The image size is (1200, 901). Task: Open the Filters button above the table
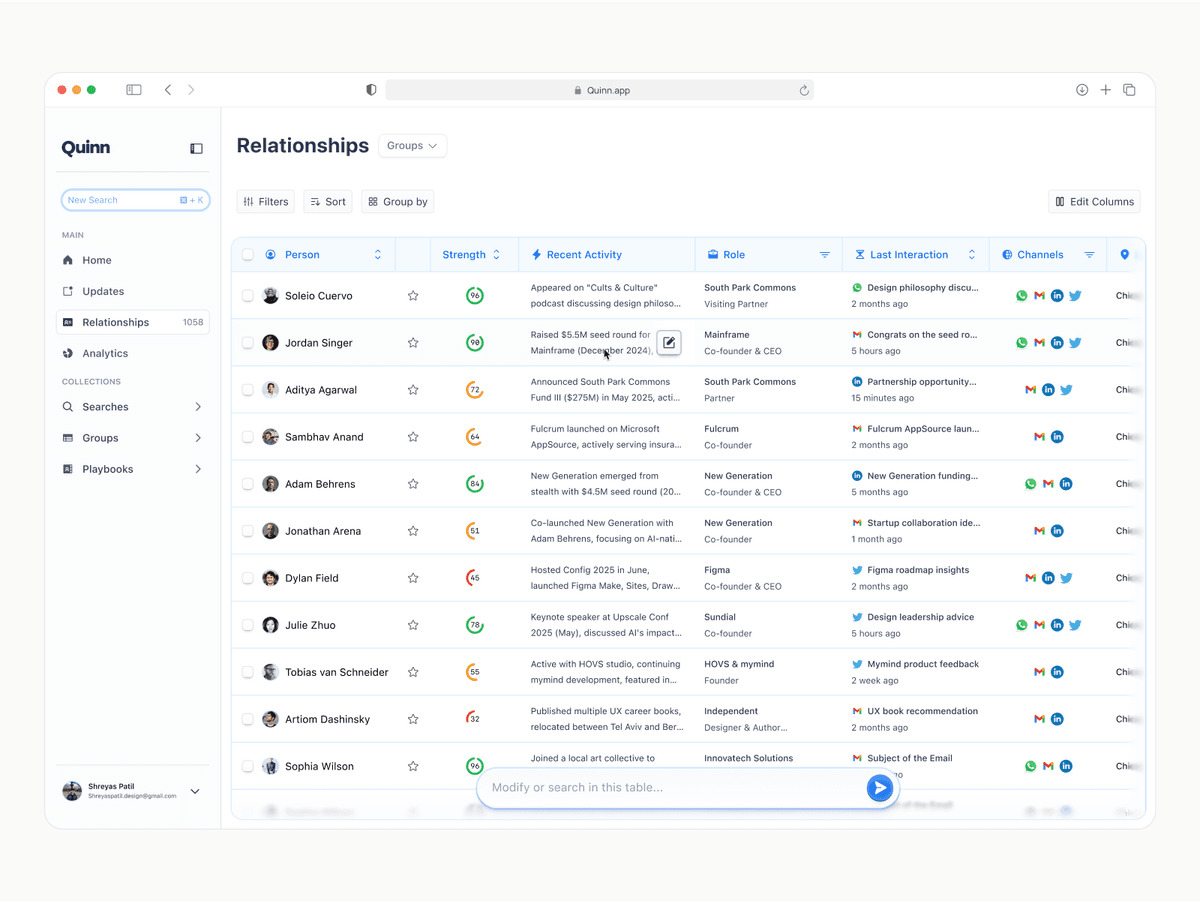(x=266, y=202)
